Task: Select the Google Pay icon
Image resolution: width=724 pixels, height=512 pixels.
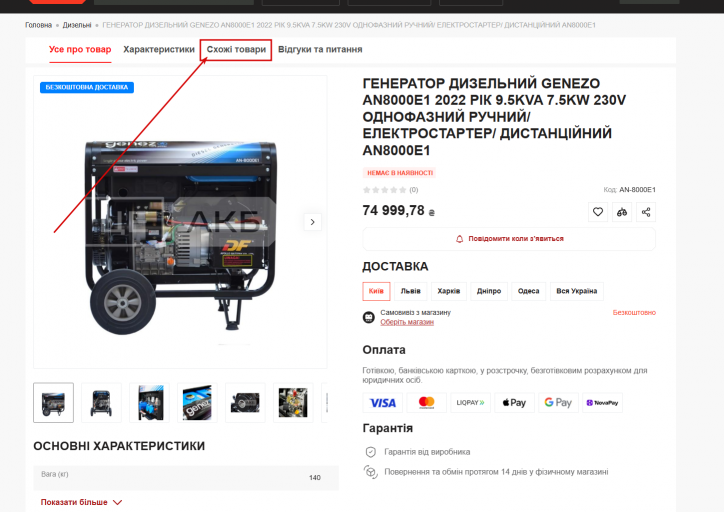Action: coord(558,403)
